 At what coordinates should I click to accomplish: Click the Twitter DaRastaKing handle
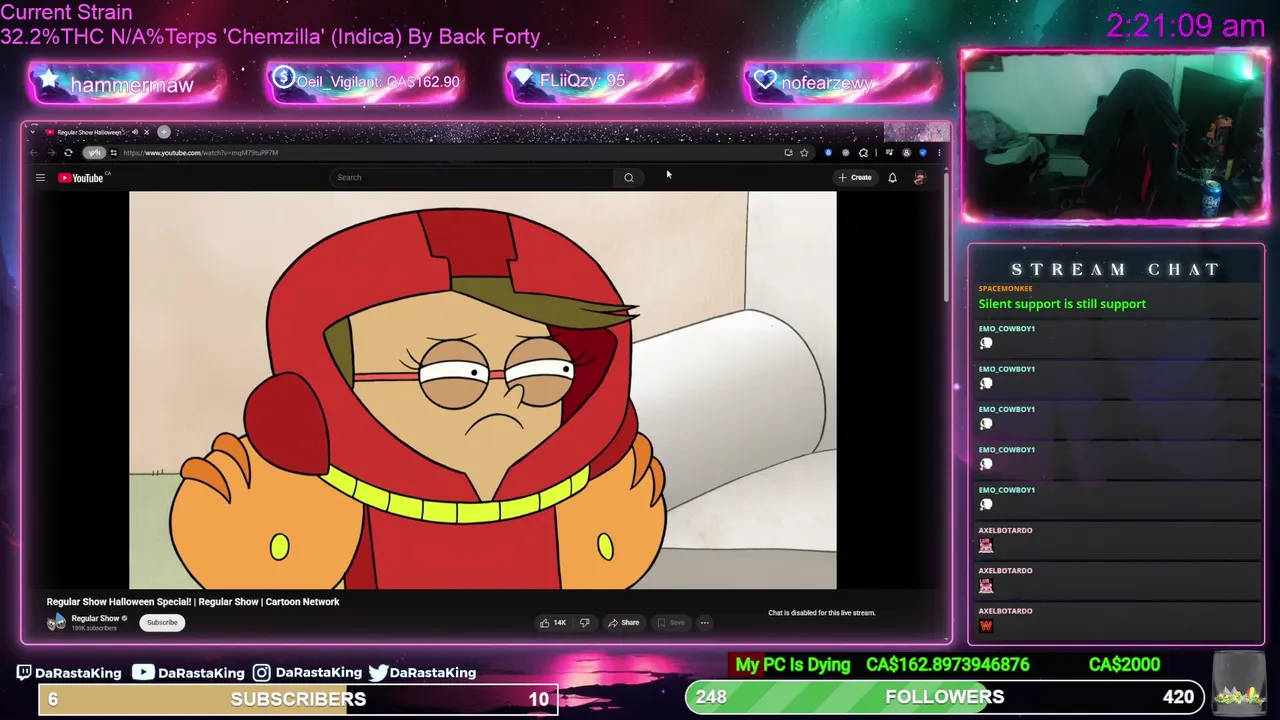point(422,673)
